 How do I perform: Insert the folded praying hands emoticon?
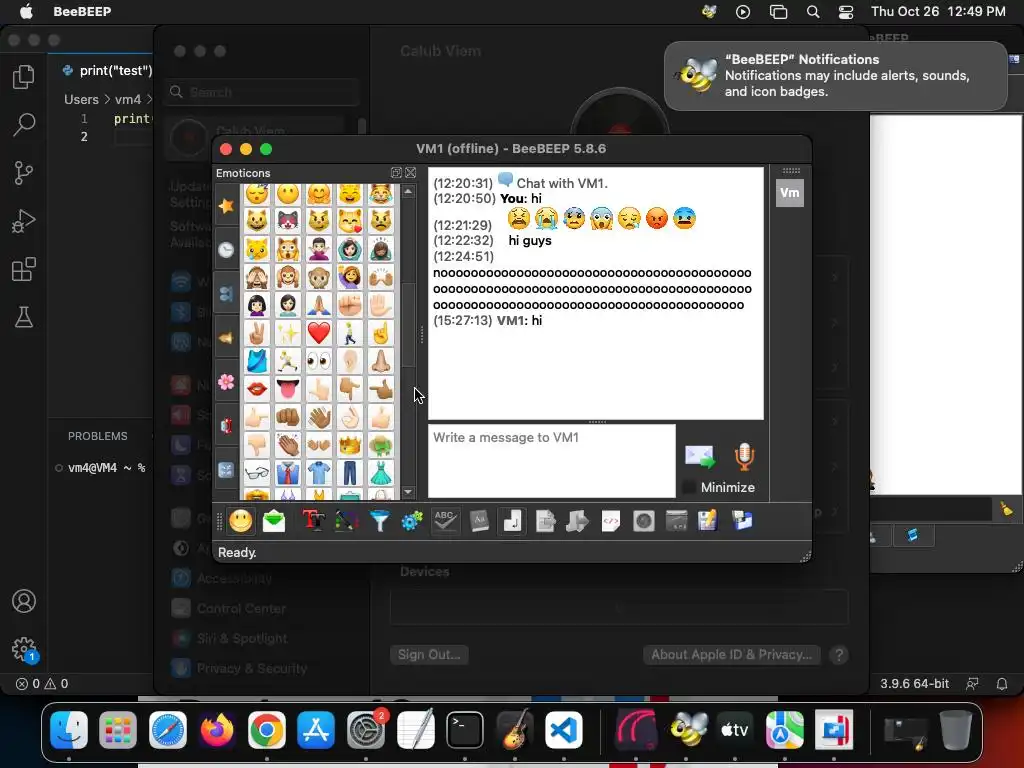click(319, 305)
